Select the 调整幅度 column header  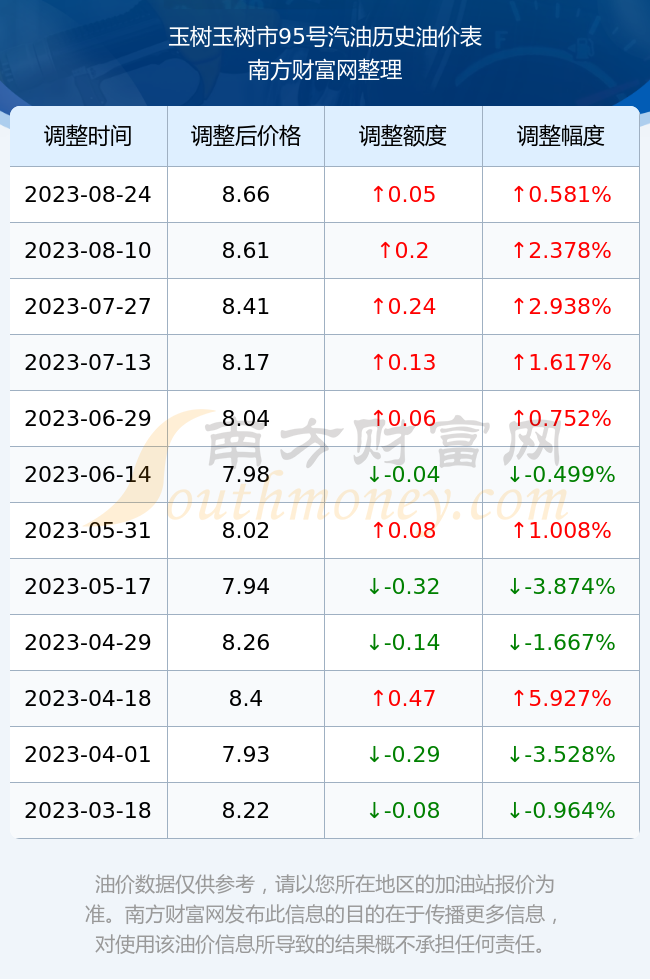pyautogui.click(x=561, y=136)
